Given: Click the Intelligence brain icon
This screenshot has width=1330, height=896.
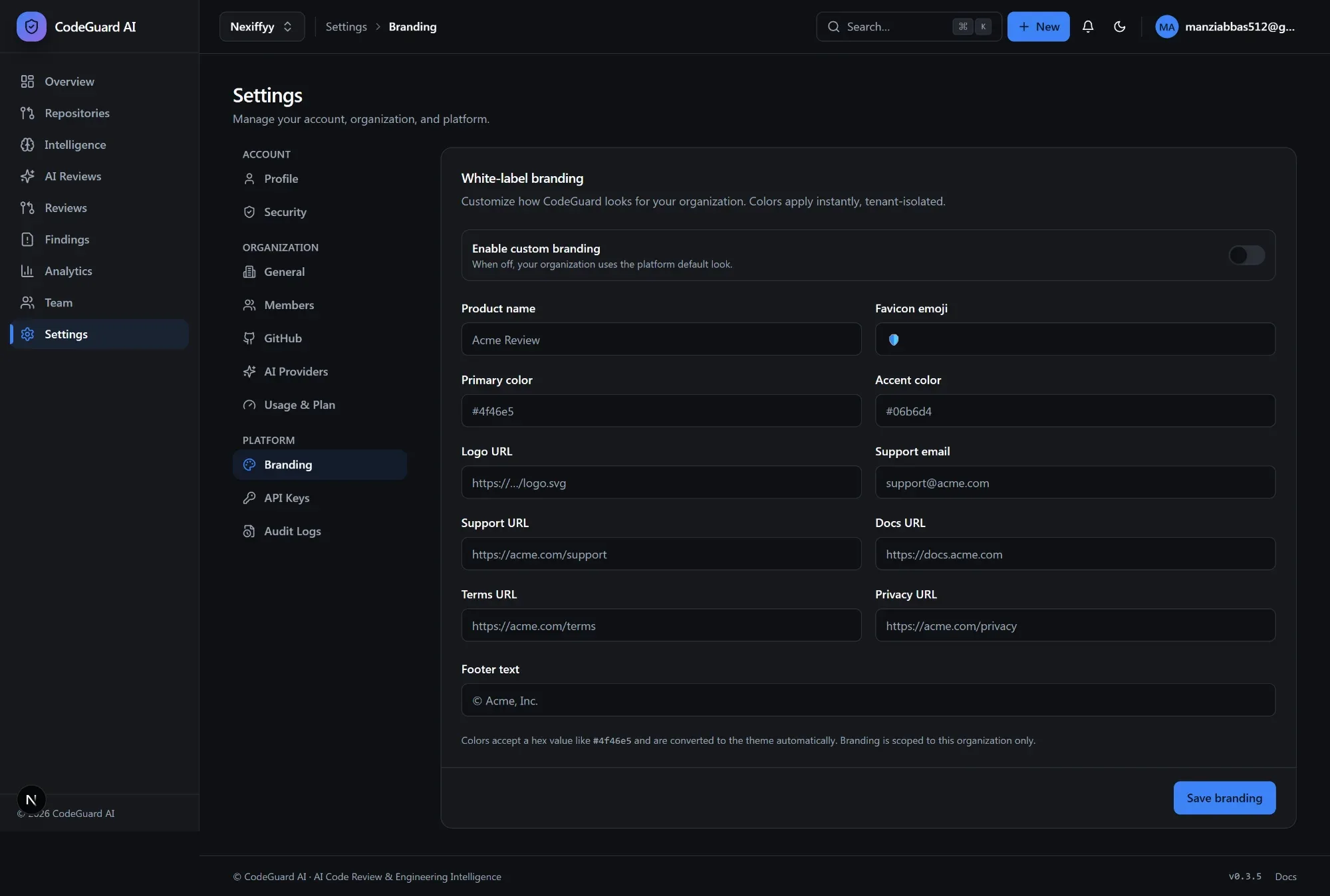Looking at the screenshot, I should click(x=27, y=145).
